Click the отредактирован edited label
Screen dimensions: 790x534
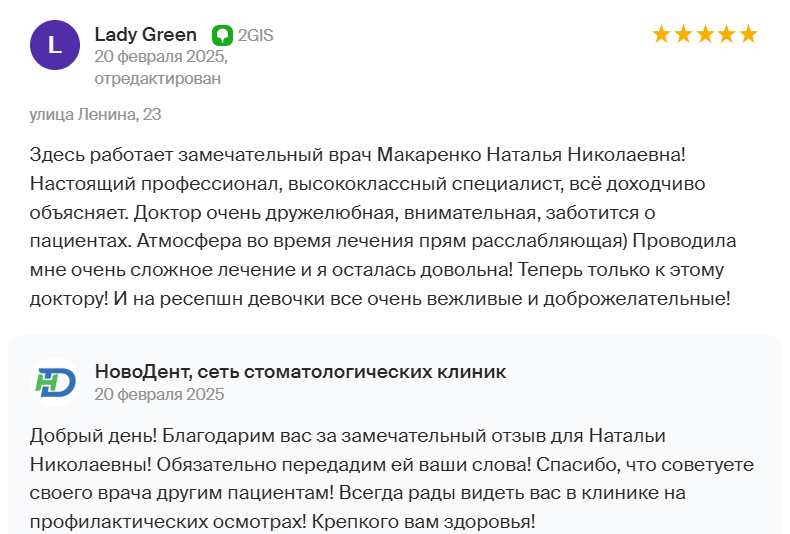point(158,79)
